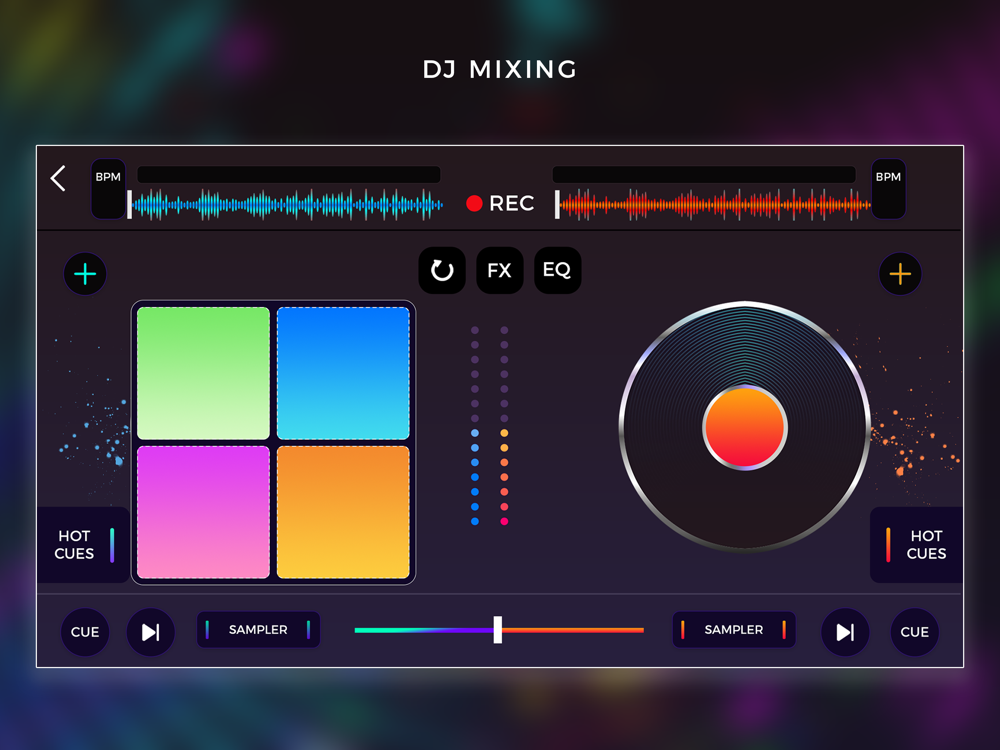Hit the right CUE button
The width and height of the screenshot is (1000, 750).
(915, 632)
